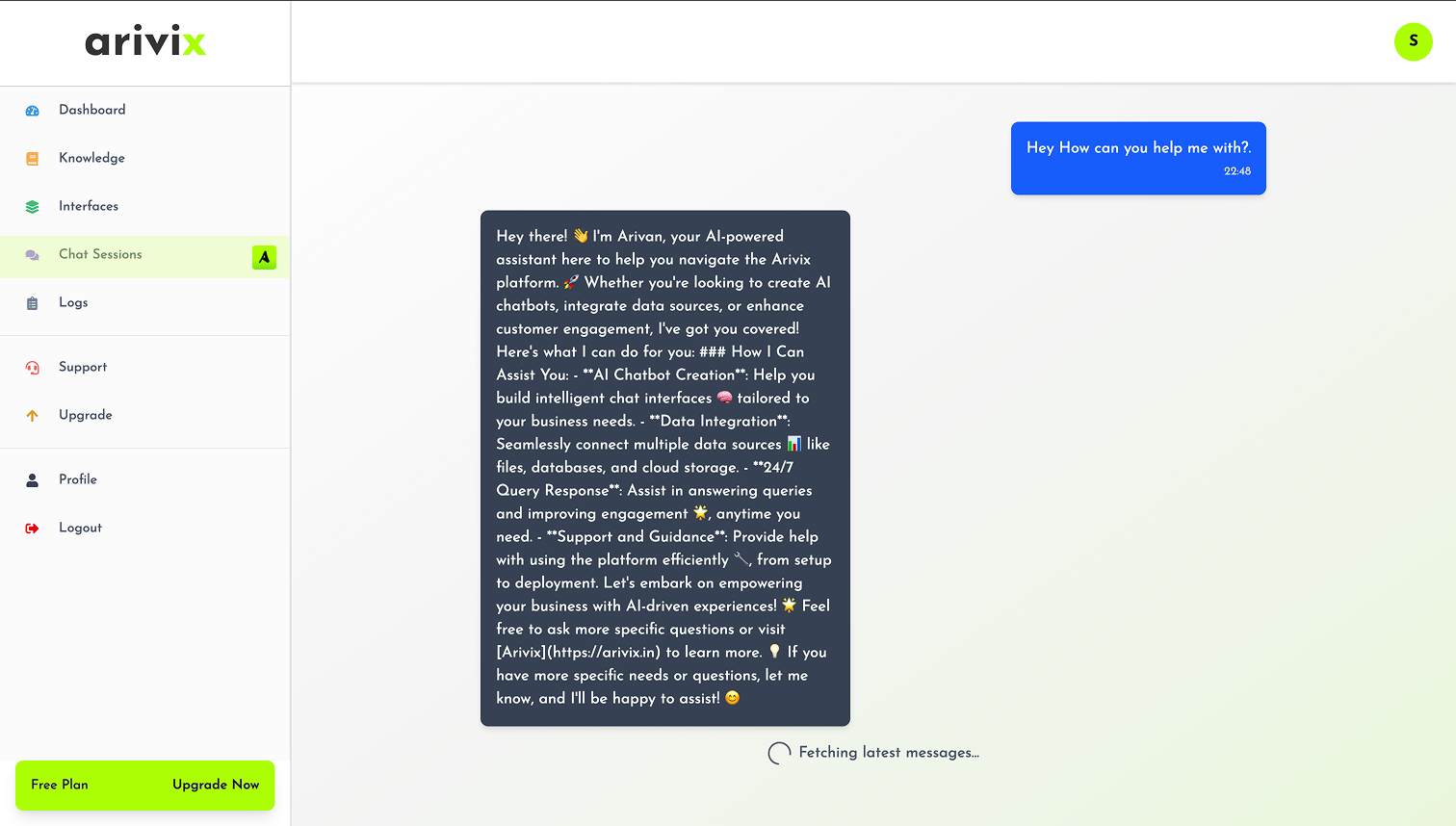Open the Support page
1456x826 pixels.
(x=144, y=367)
